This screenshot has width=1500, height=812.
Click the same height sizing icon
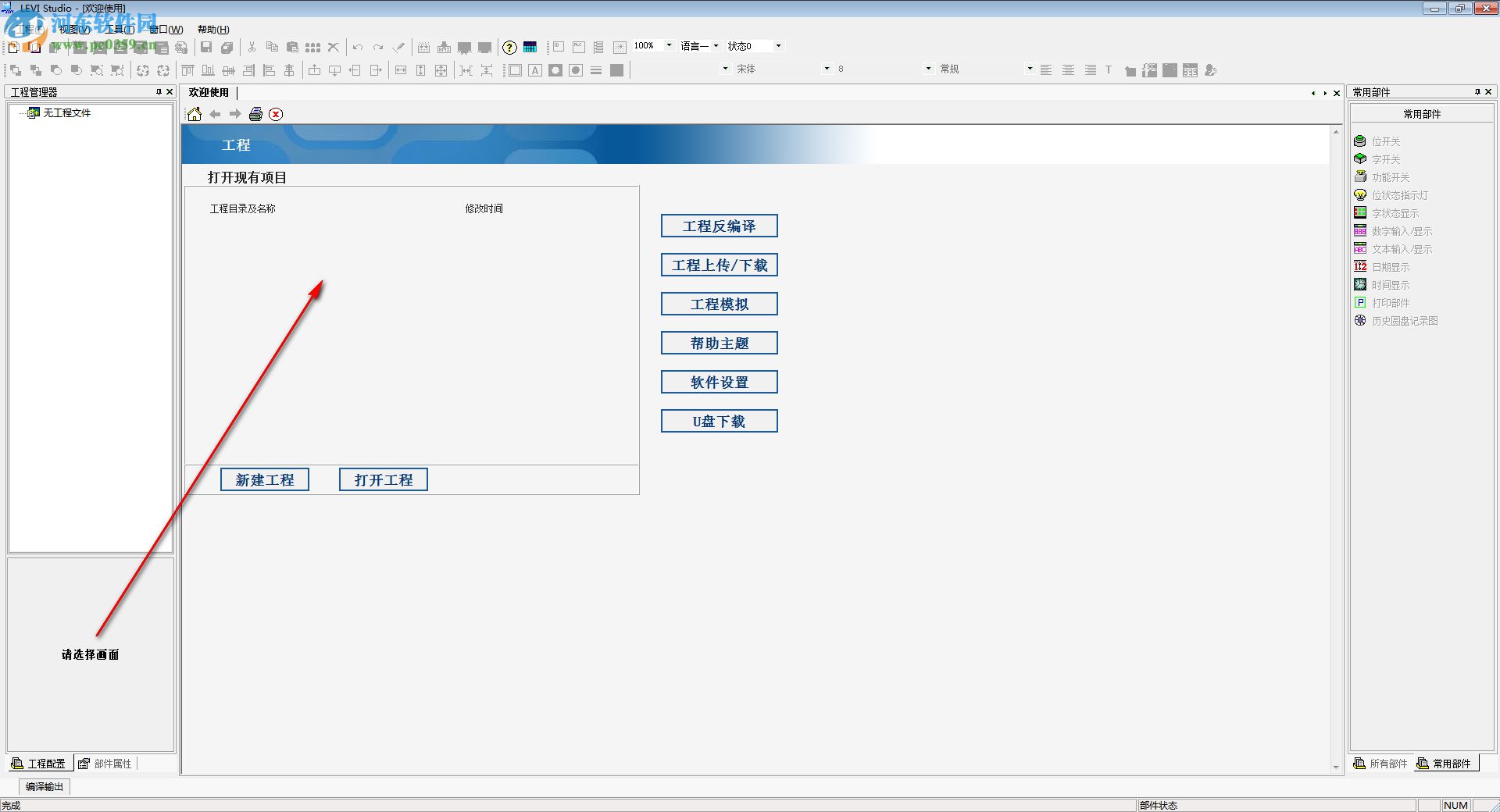421,70
